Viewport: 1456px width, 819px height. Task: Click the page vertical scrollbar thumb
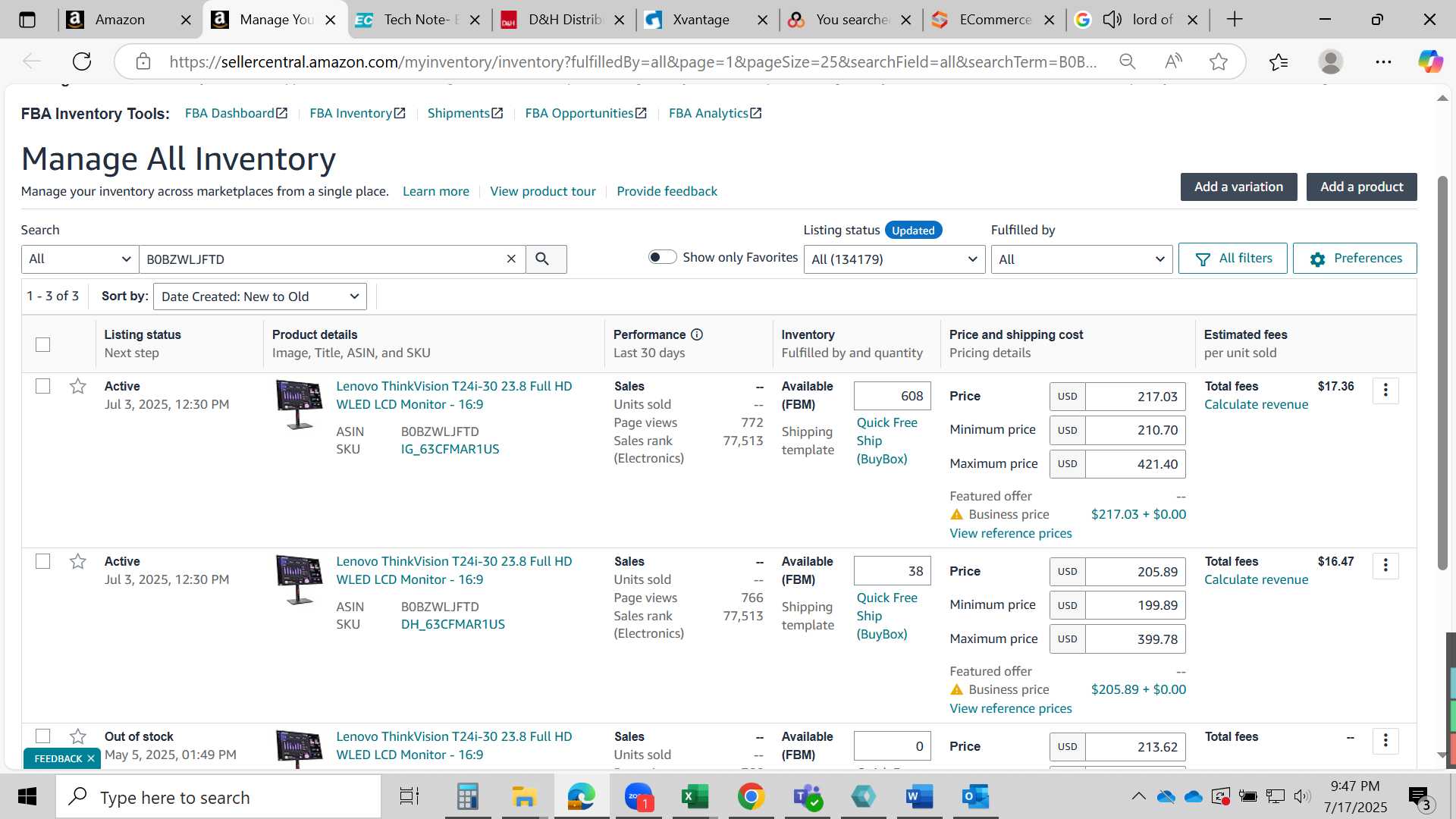pos(1442,372)
